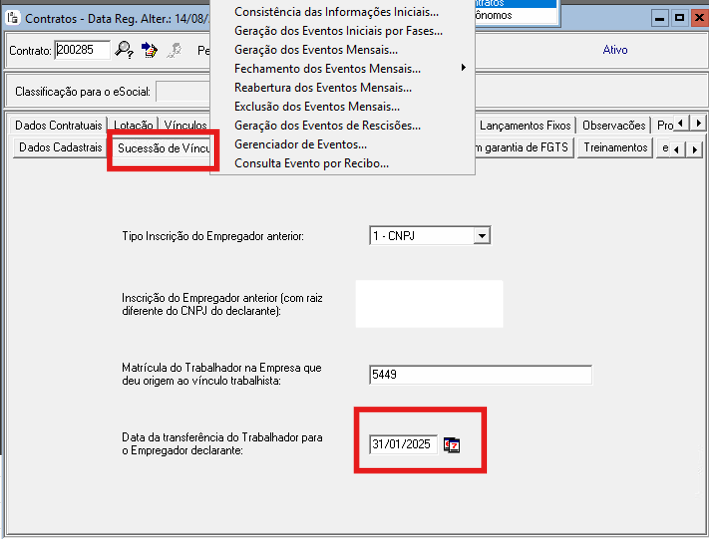Click the Contratos window title bar icon
The image size is (709, 539).
point(13,18)
